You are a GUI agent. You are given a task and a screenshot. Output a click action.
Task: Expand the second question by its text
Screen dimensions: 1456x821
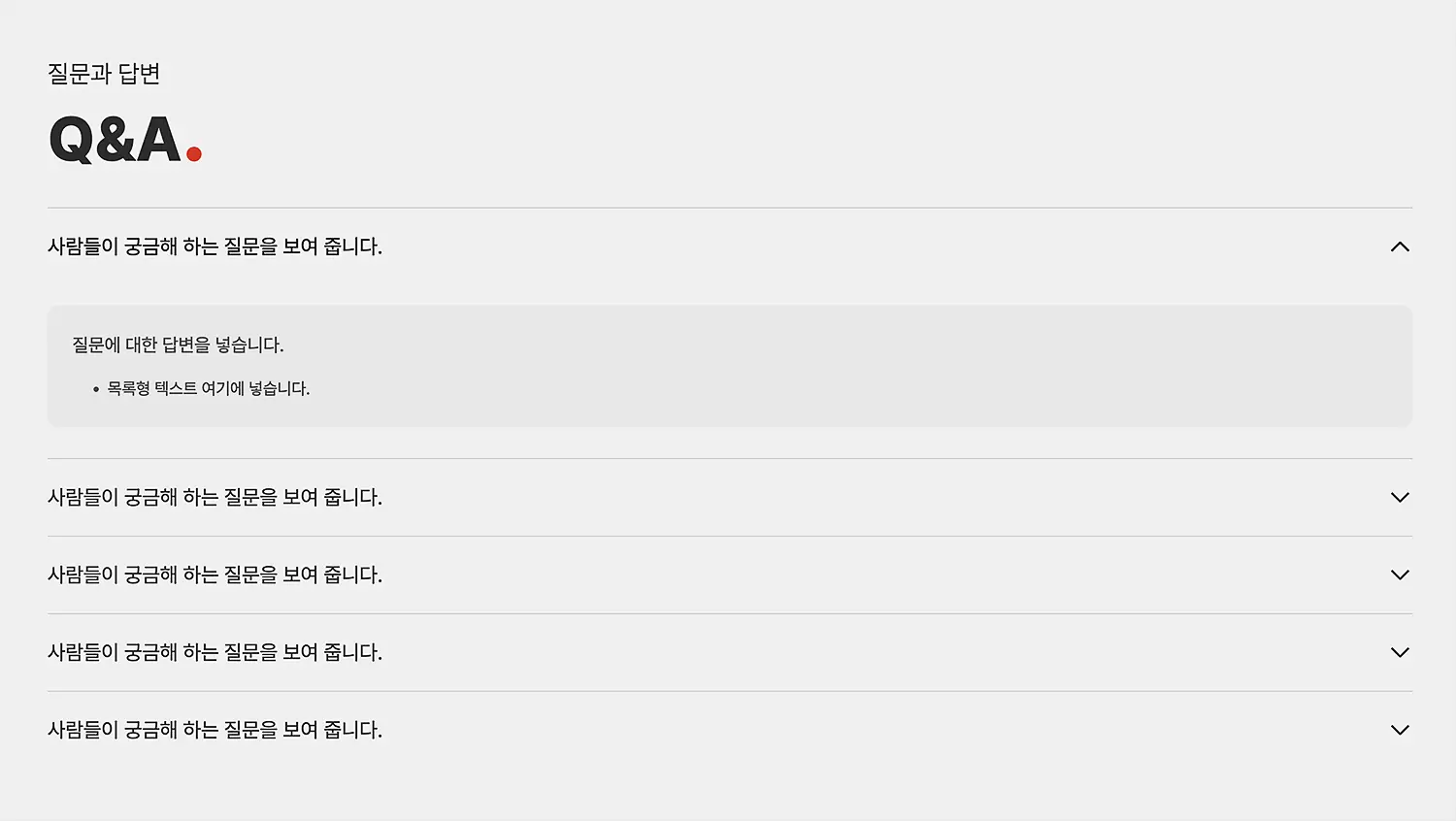point(215,497)
